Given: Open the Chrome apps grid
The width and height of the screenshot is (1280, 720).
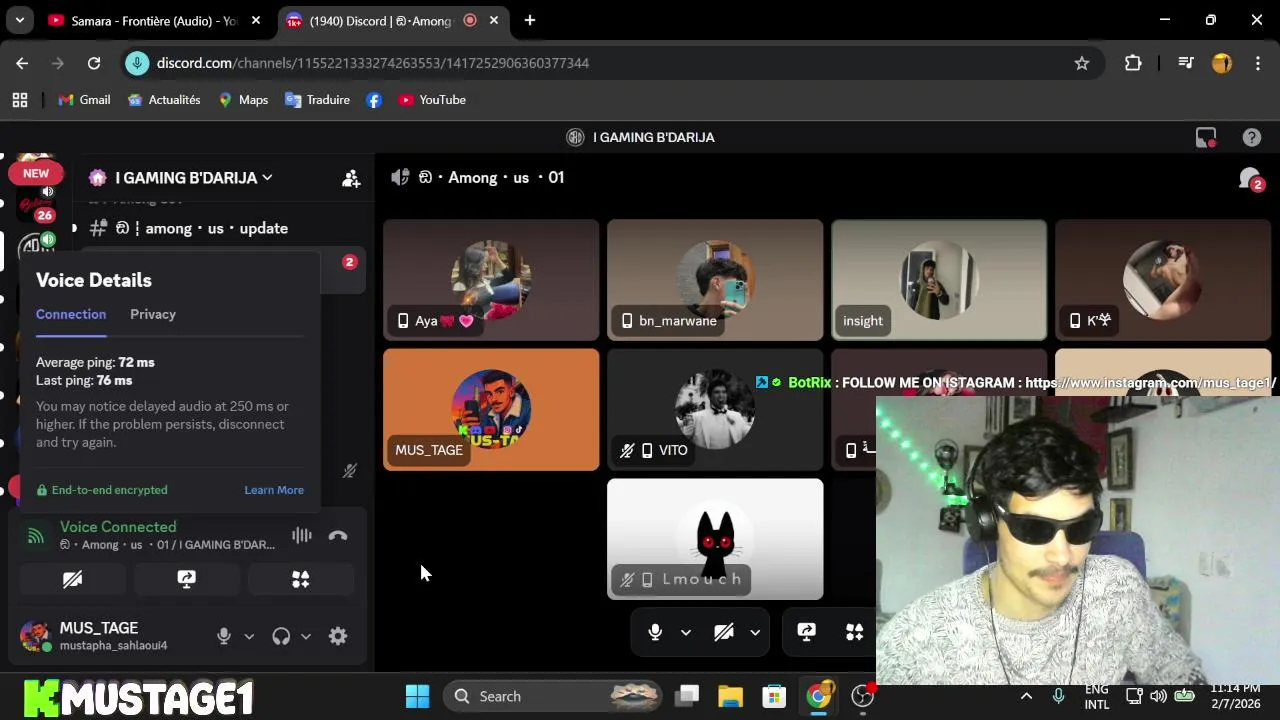Looking at the screenshot, I should (20, 100).
